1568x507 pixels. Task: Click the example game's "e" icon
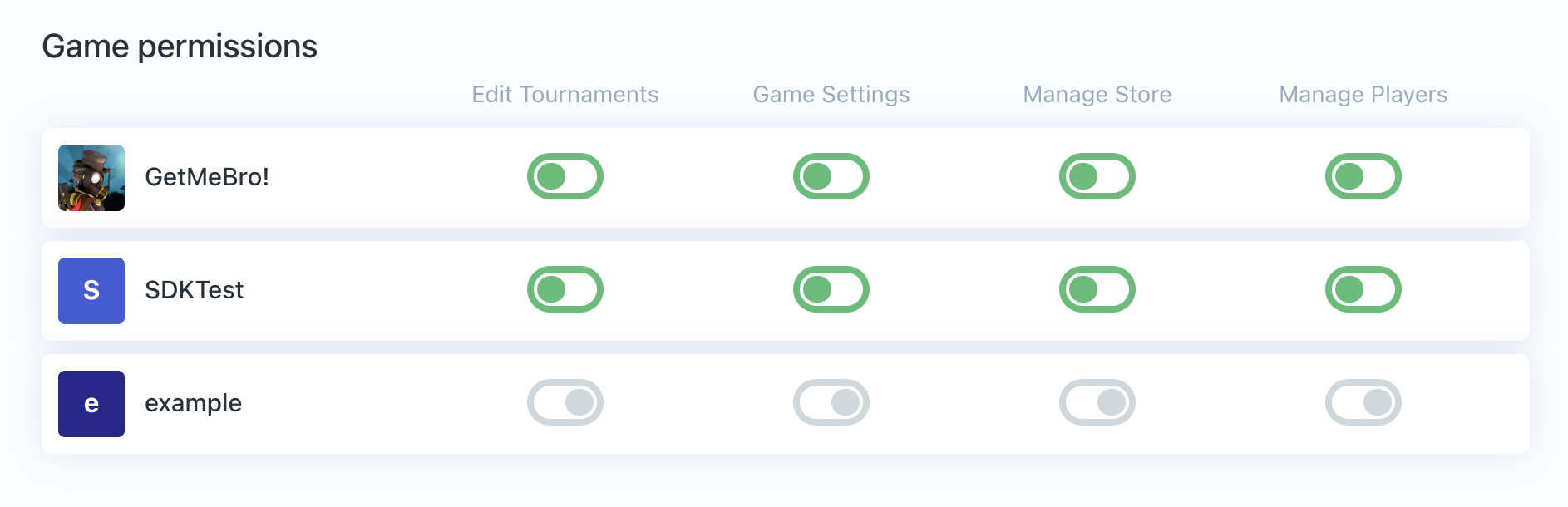click(91, 404)
